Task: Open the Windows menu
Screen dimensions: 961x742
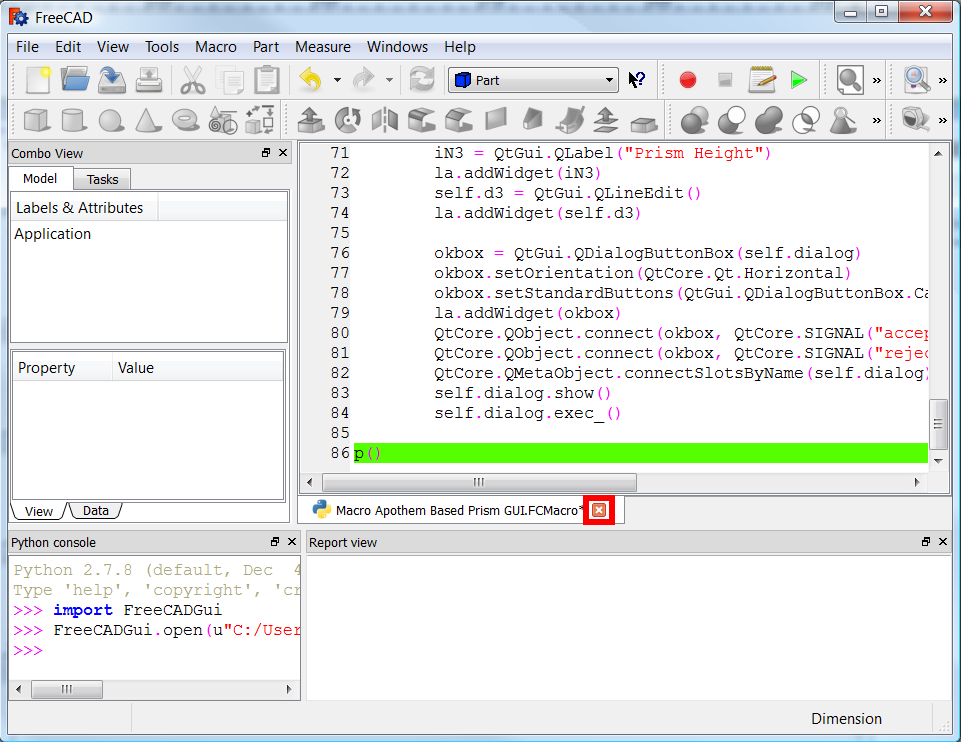Action: tap(397, 47)
